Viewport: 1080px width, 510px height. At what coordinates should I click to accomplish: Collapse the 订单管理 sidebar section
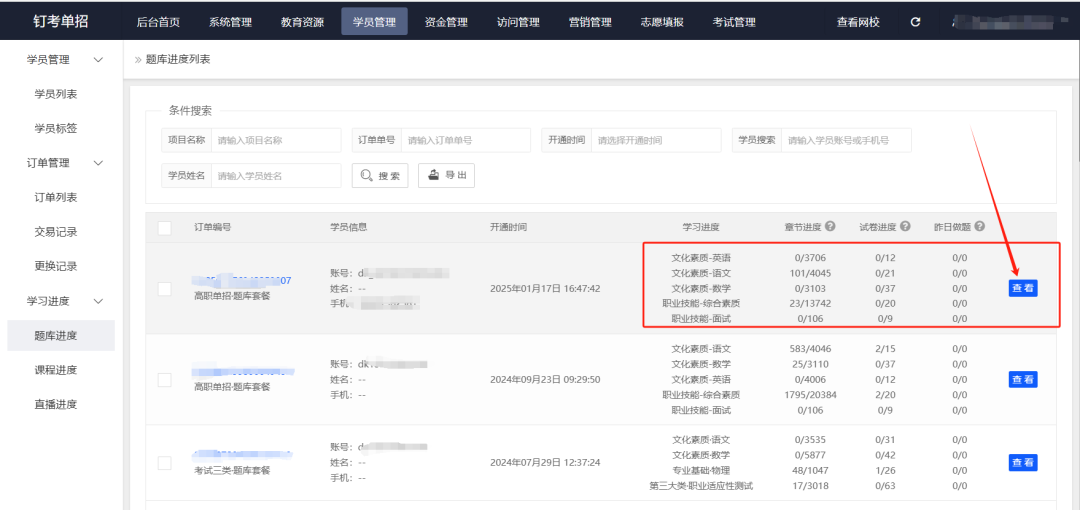click(x=98, y=163)
